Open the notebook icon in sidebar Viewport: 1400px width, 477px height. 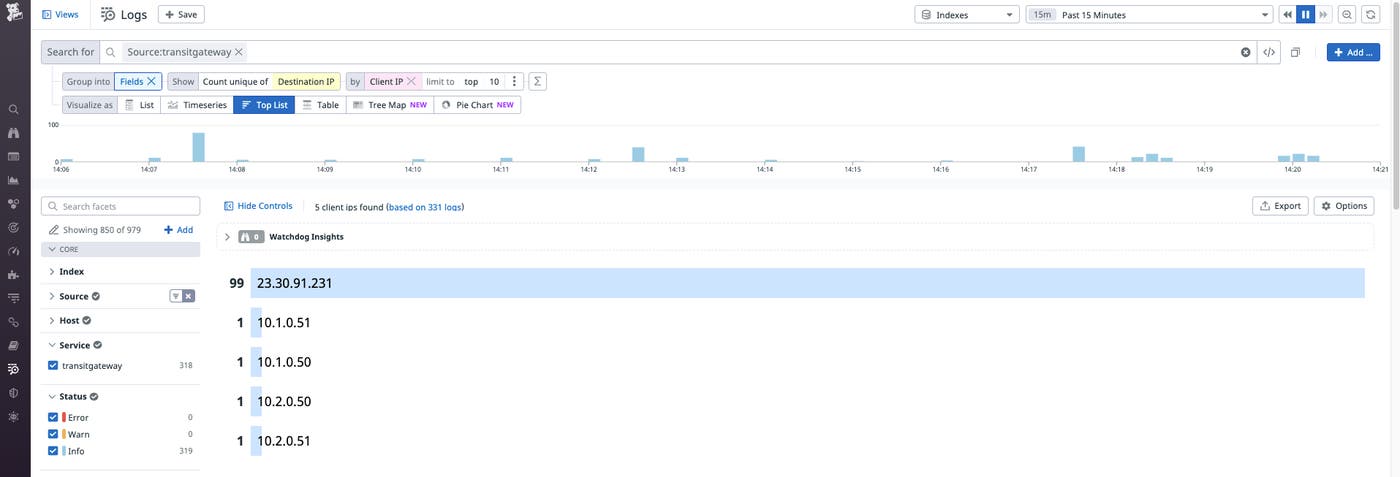point(14,346)
